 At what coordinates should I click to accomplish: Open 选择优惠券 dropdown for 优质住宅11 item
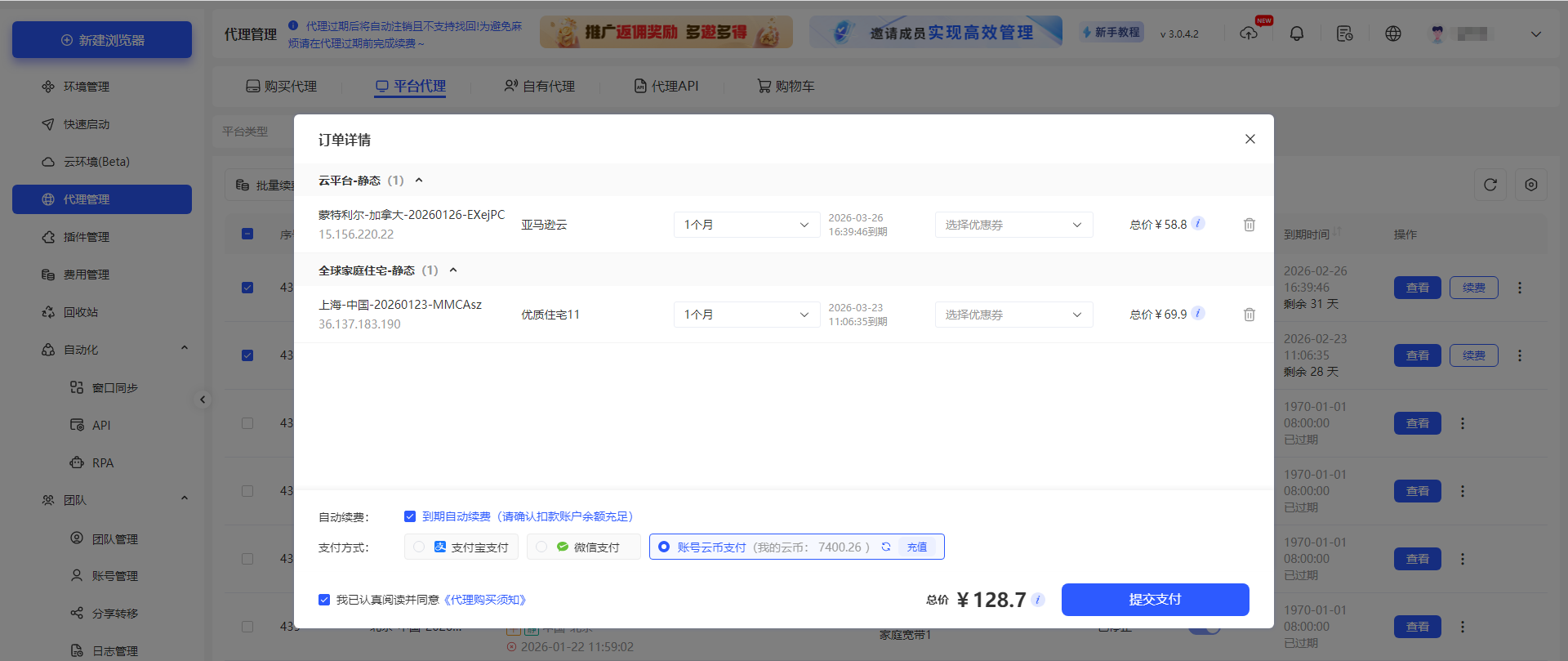[1013, 315]
